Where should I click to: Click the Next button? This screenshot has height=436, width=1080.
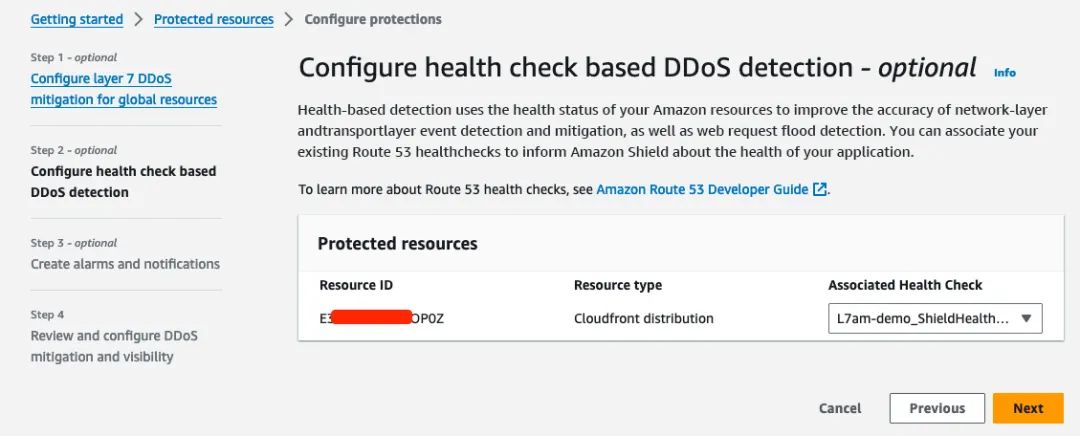pyautogui.click(x=1028, y=408)
